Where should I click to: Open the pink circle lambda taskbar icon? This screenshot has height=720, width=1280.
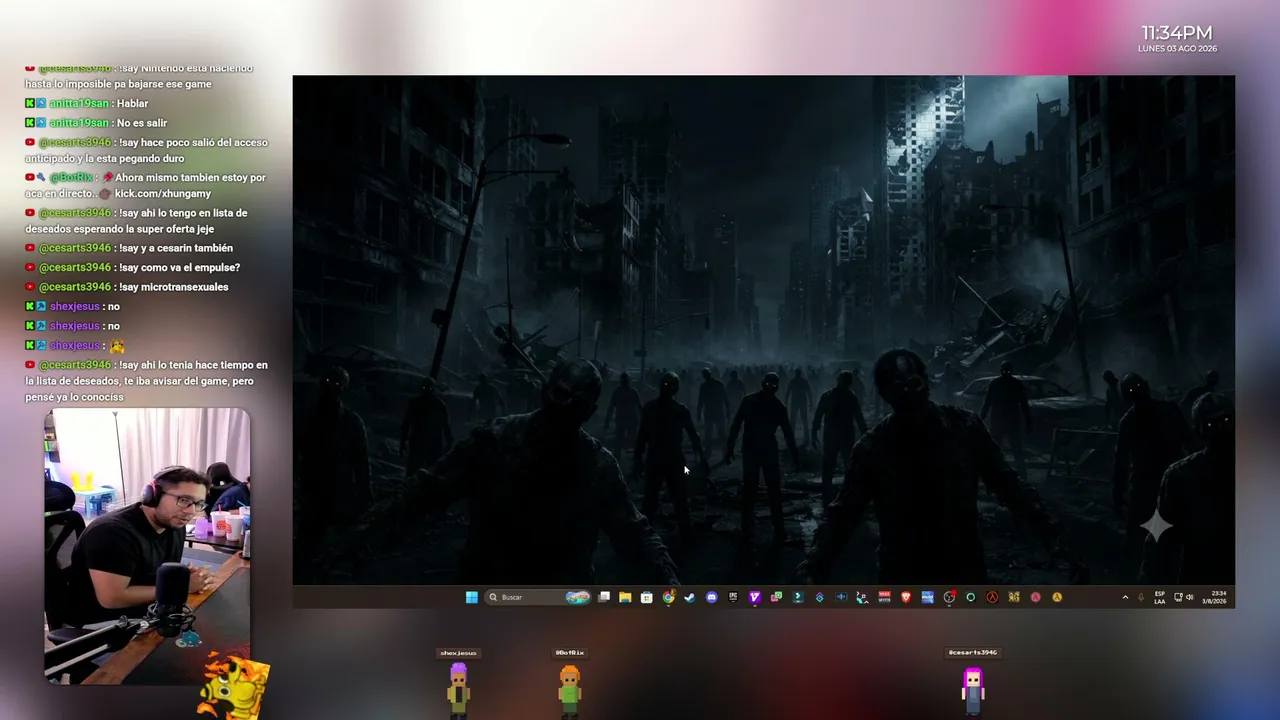[x=1035, y=597]
